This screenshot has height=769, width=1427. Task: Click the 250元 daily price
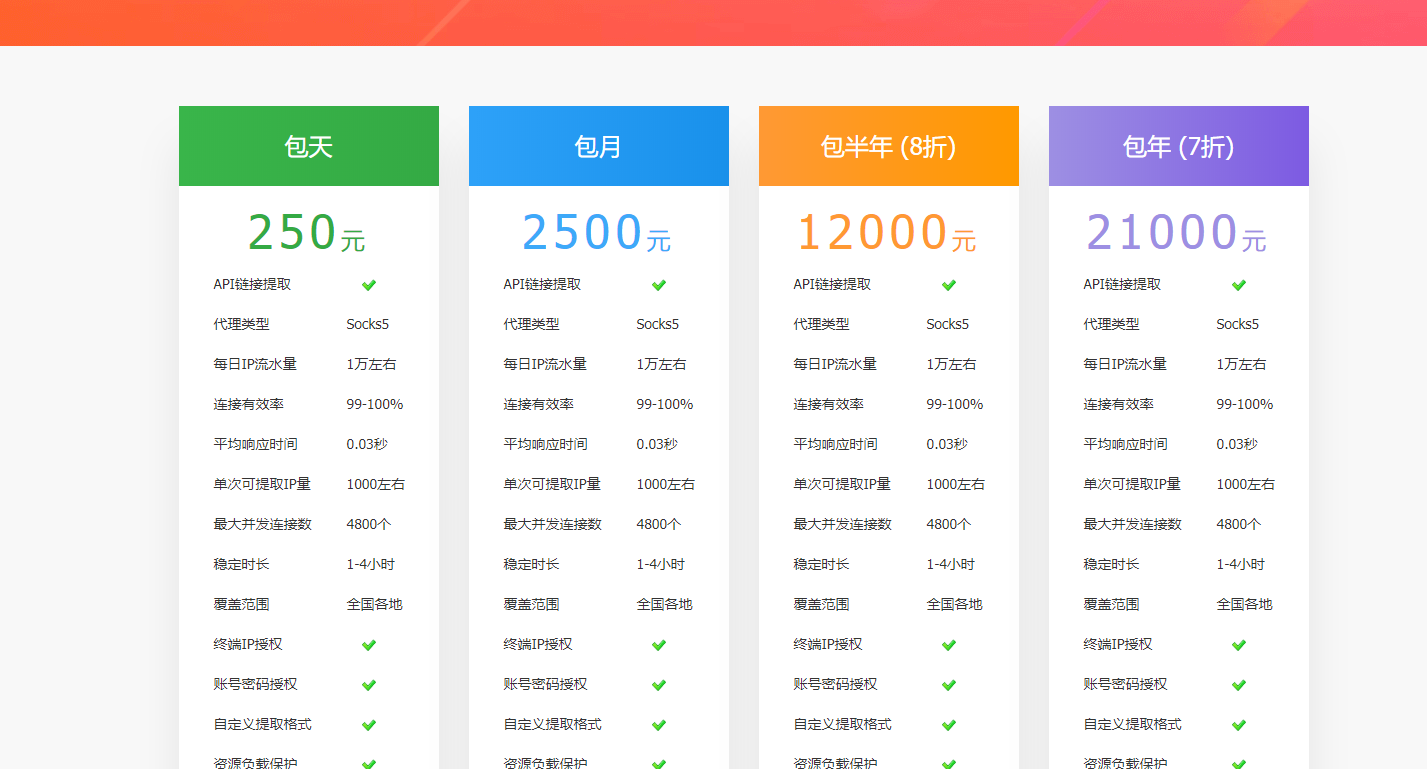tap(307, 233)
